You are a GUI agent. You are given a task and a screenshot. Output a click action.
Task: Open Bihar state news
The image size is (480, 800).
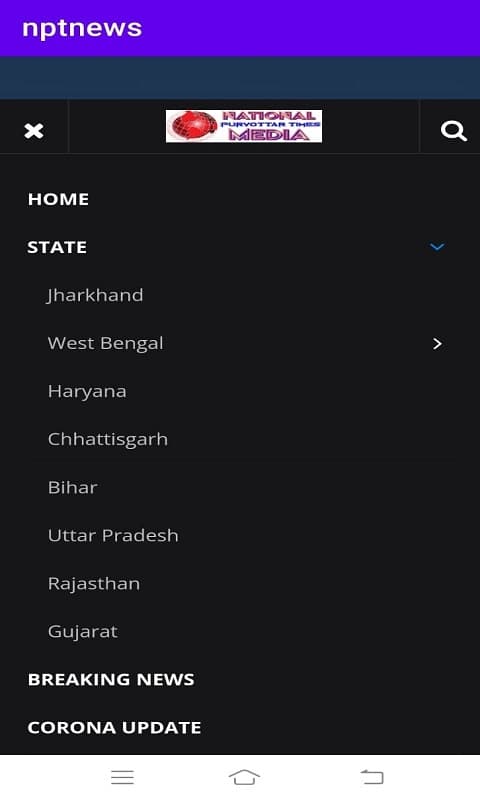pos(72,488)
